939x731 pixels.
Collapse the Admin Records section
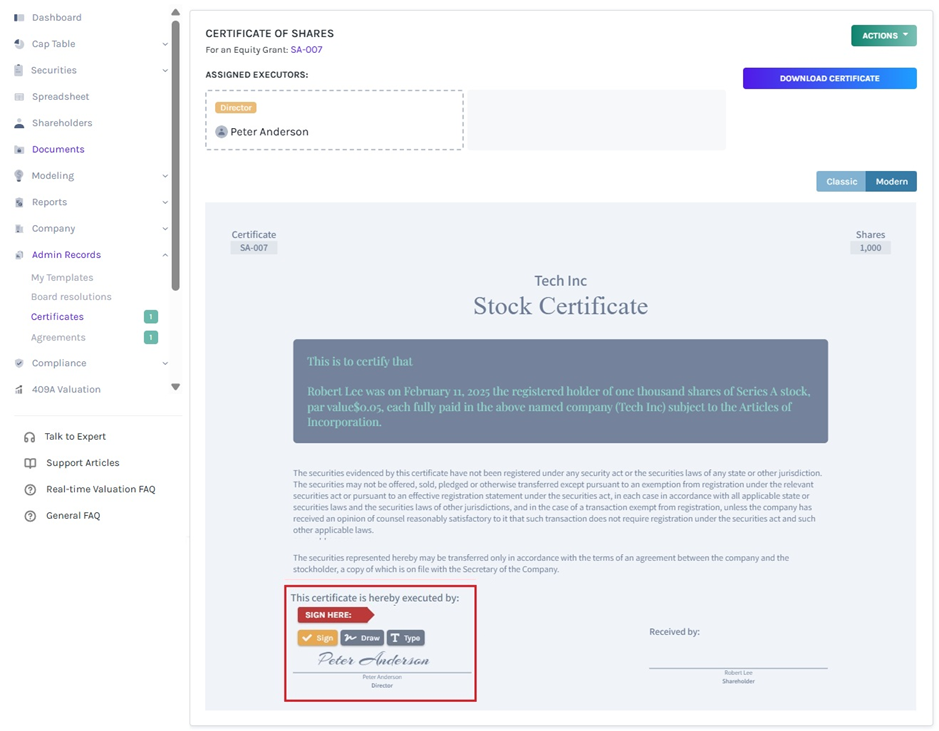165,255
